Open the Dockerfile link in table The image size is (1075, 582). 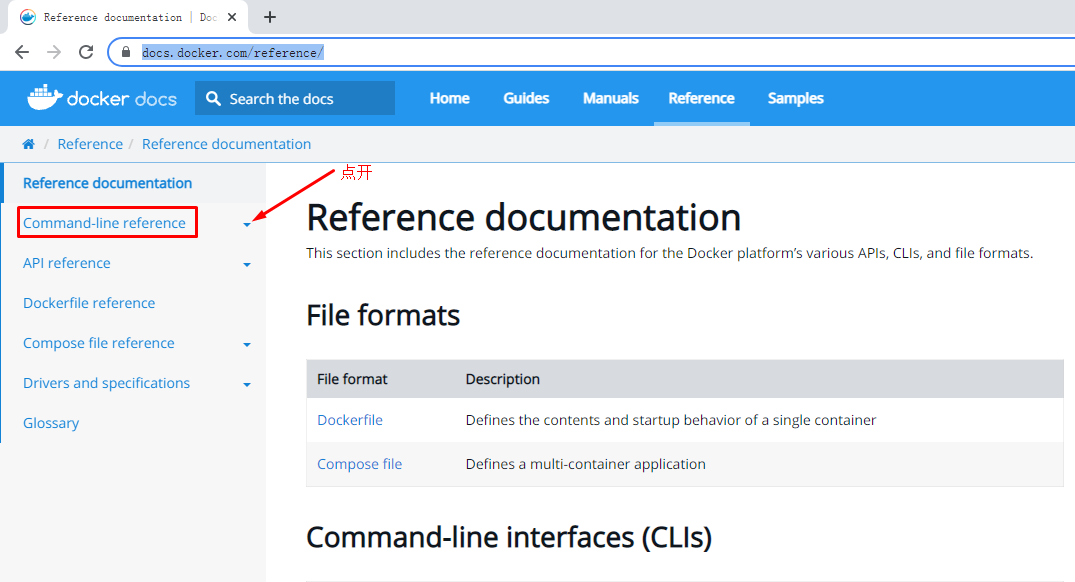(350, 420)
